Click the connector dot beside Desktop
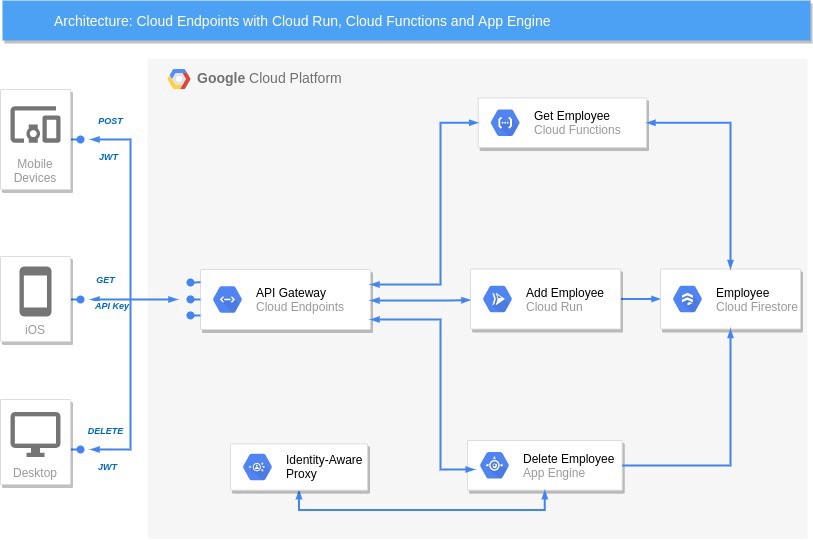 pos(80,449)
